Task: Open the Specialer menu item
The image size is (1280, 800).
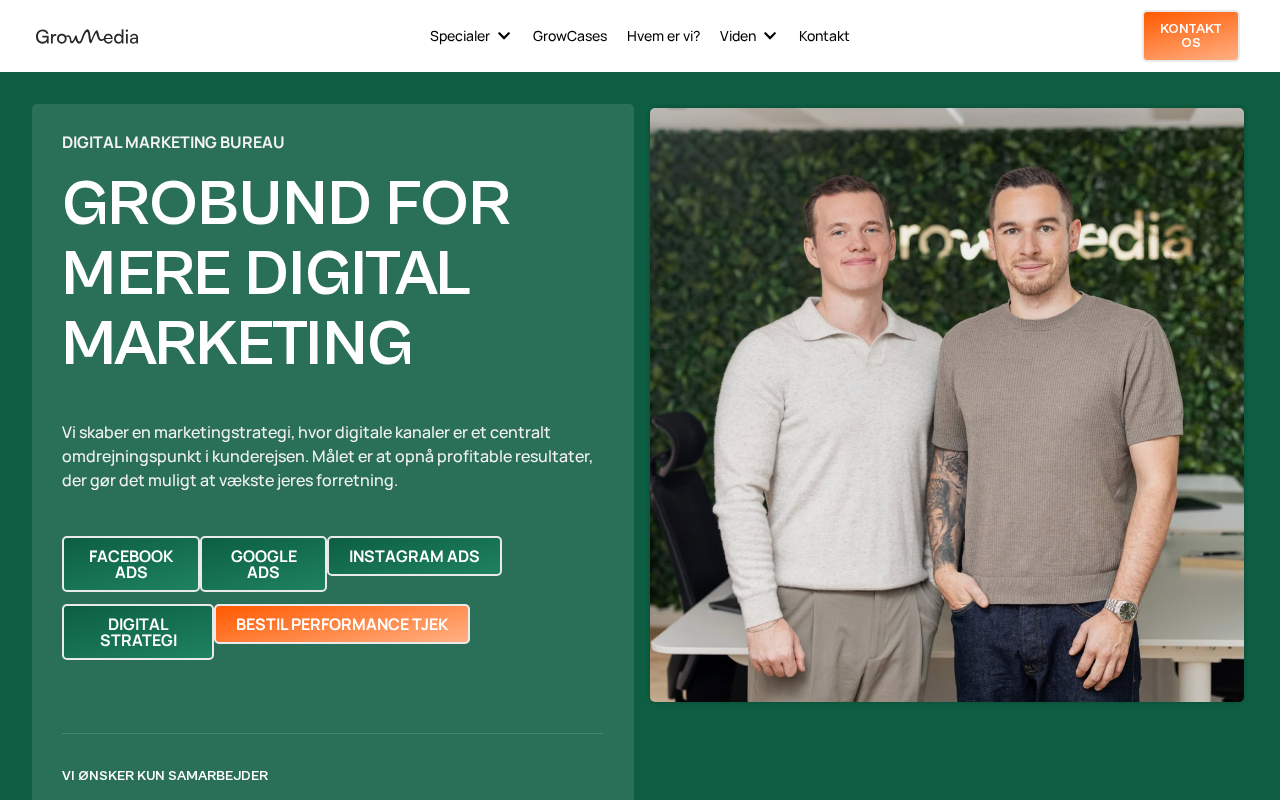Action: 460,36
